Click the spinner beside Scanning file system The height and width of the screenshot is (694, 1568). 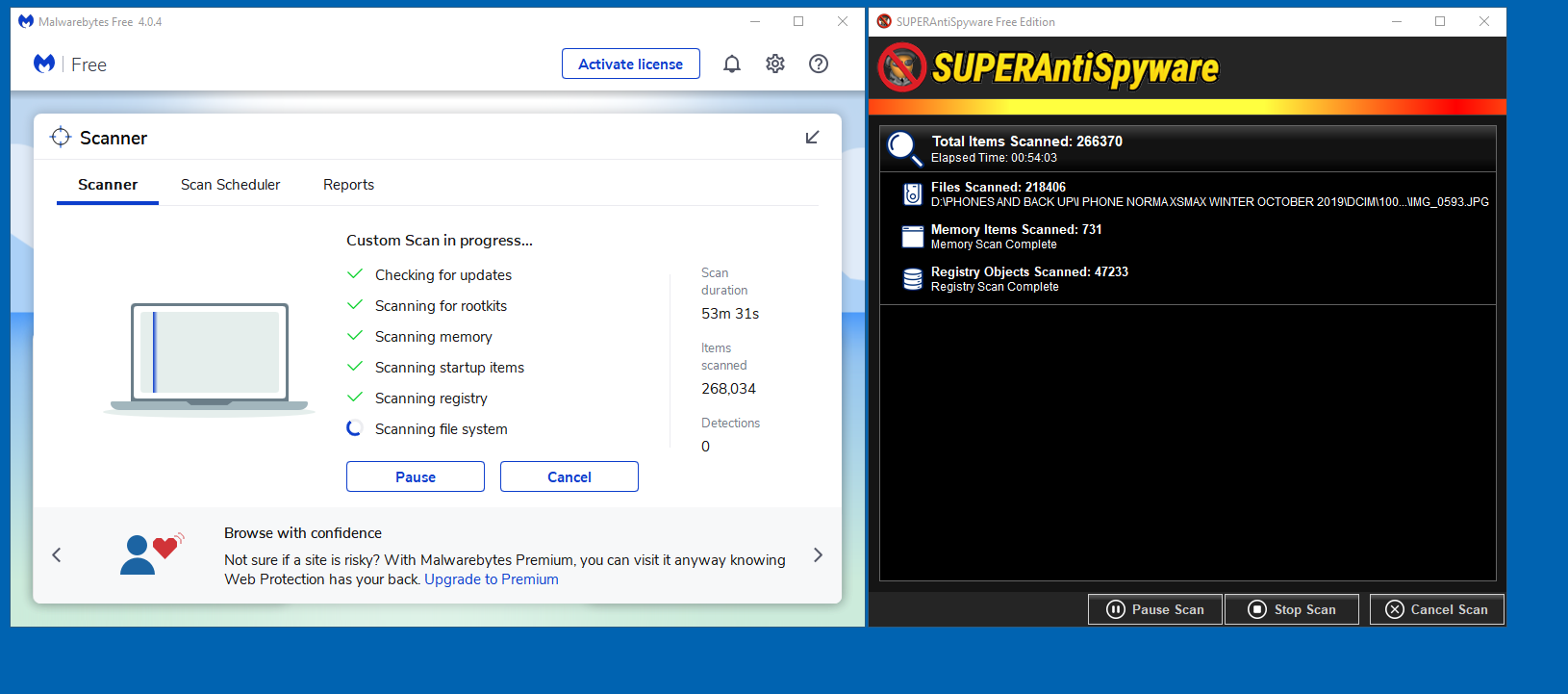355,428
